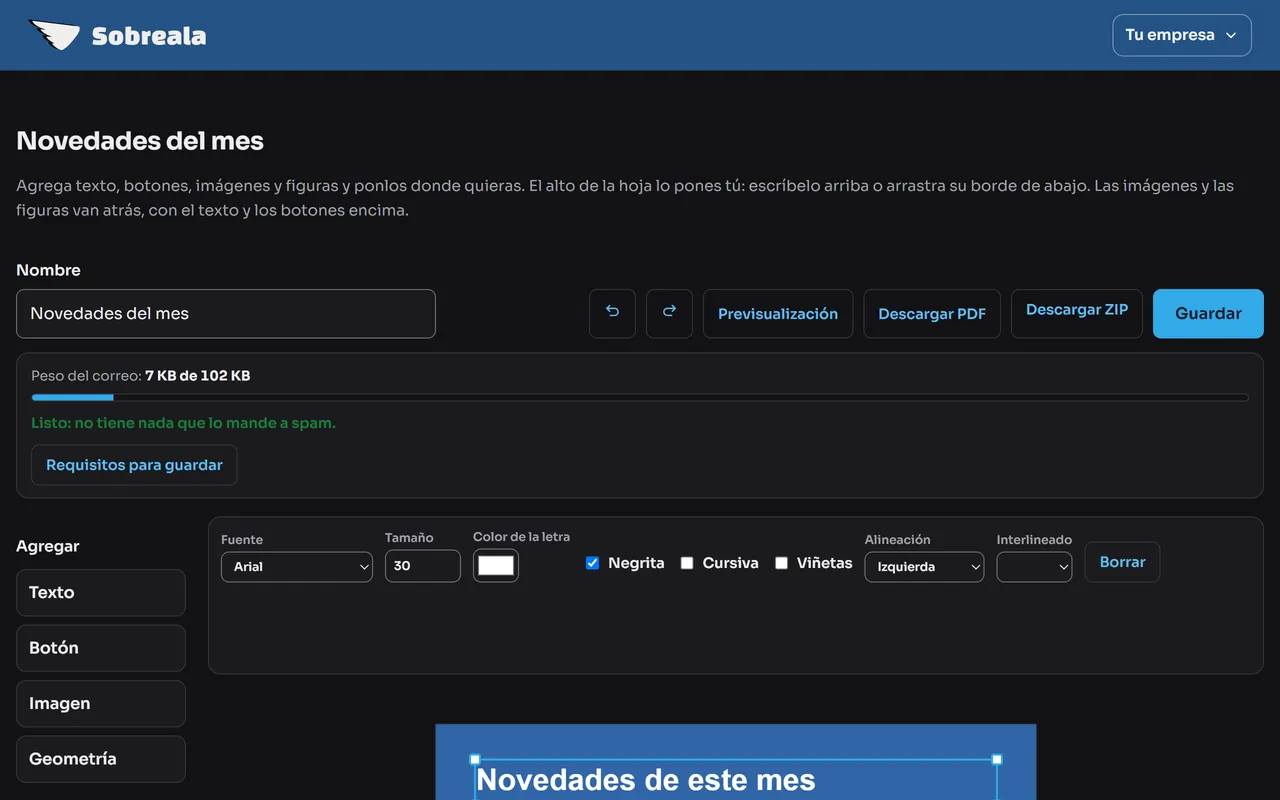
Task: Click Descargar PDF
Action: tap(932, 313)
